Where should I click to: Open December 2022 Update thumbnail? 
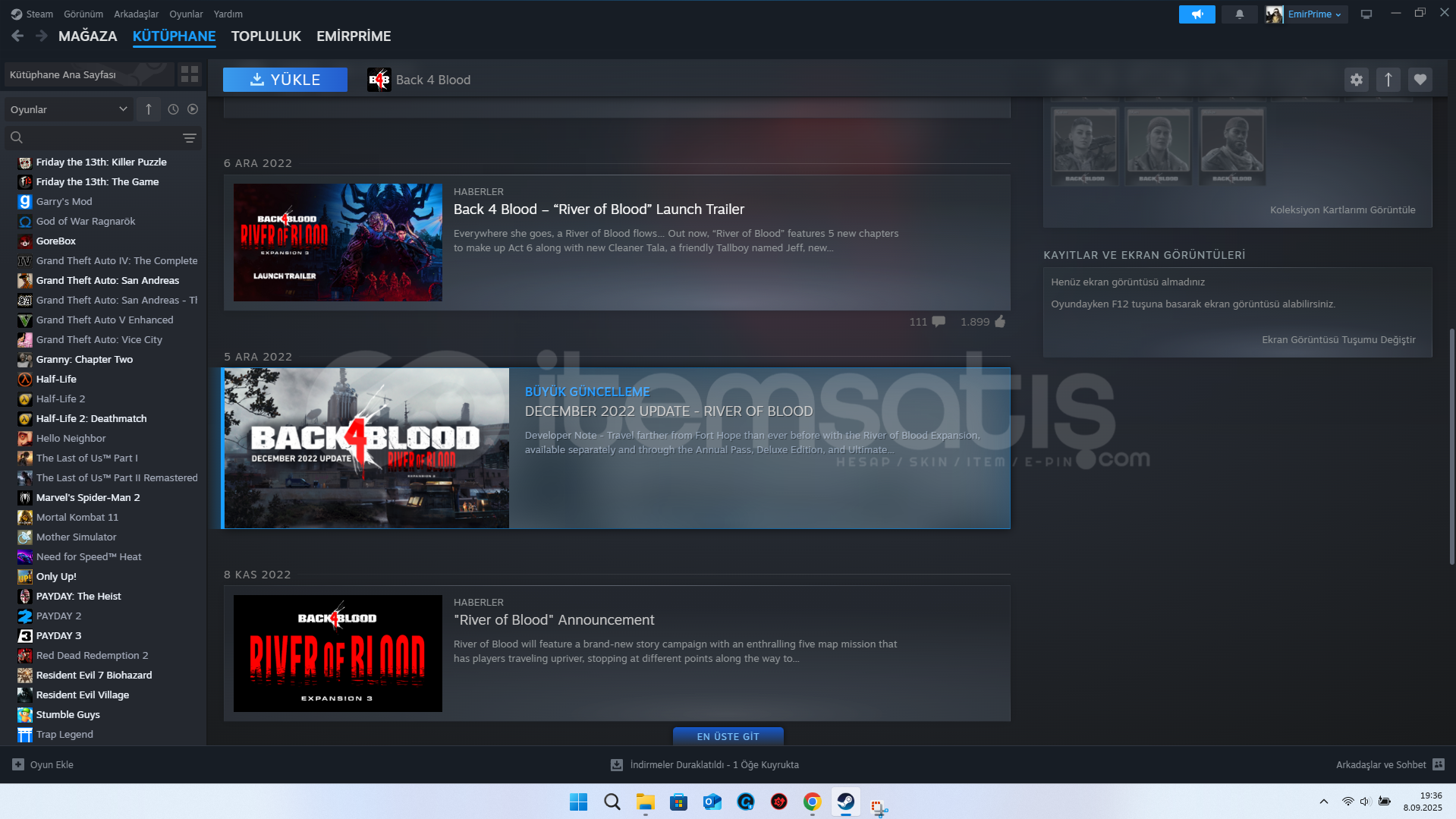[366, 448]
